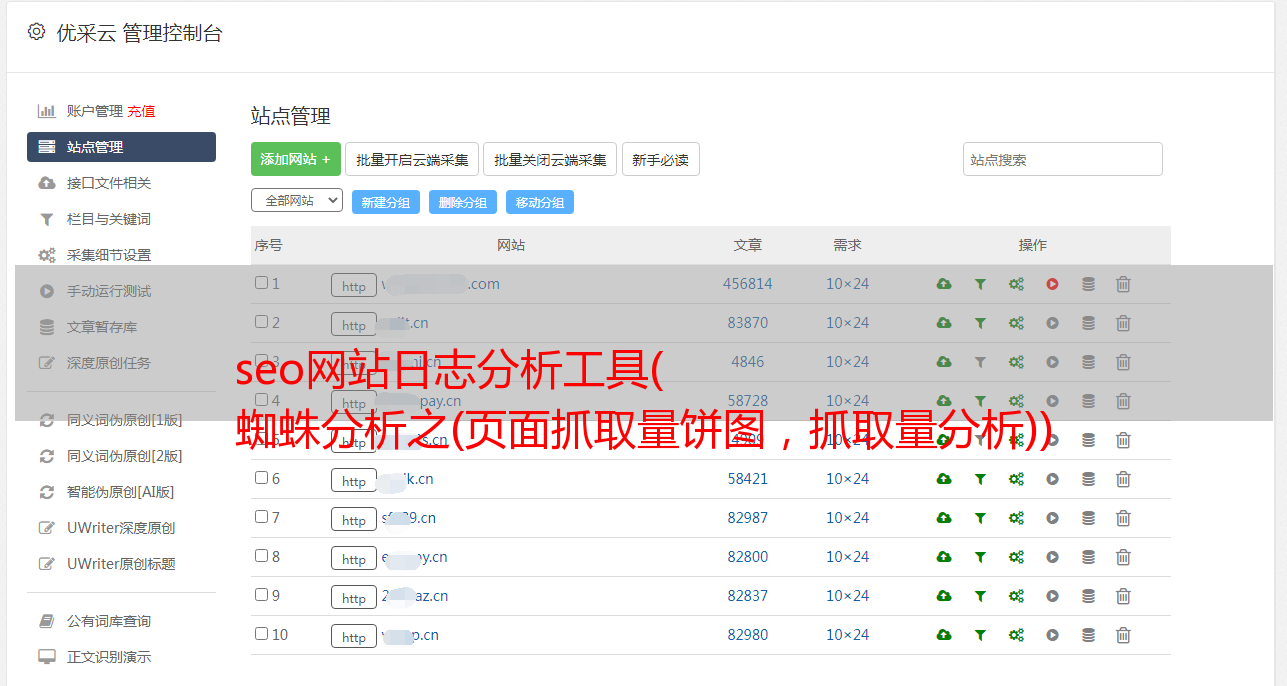The width and height of the screenshot is (1287, 686).
Task: Select checkbox for site number 6
Action: [261, 478]
